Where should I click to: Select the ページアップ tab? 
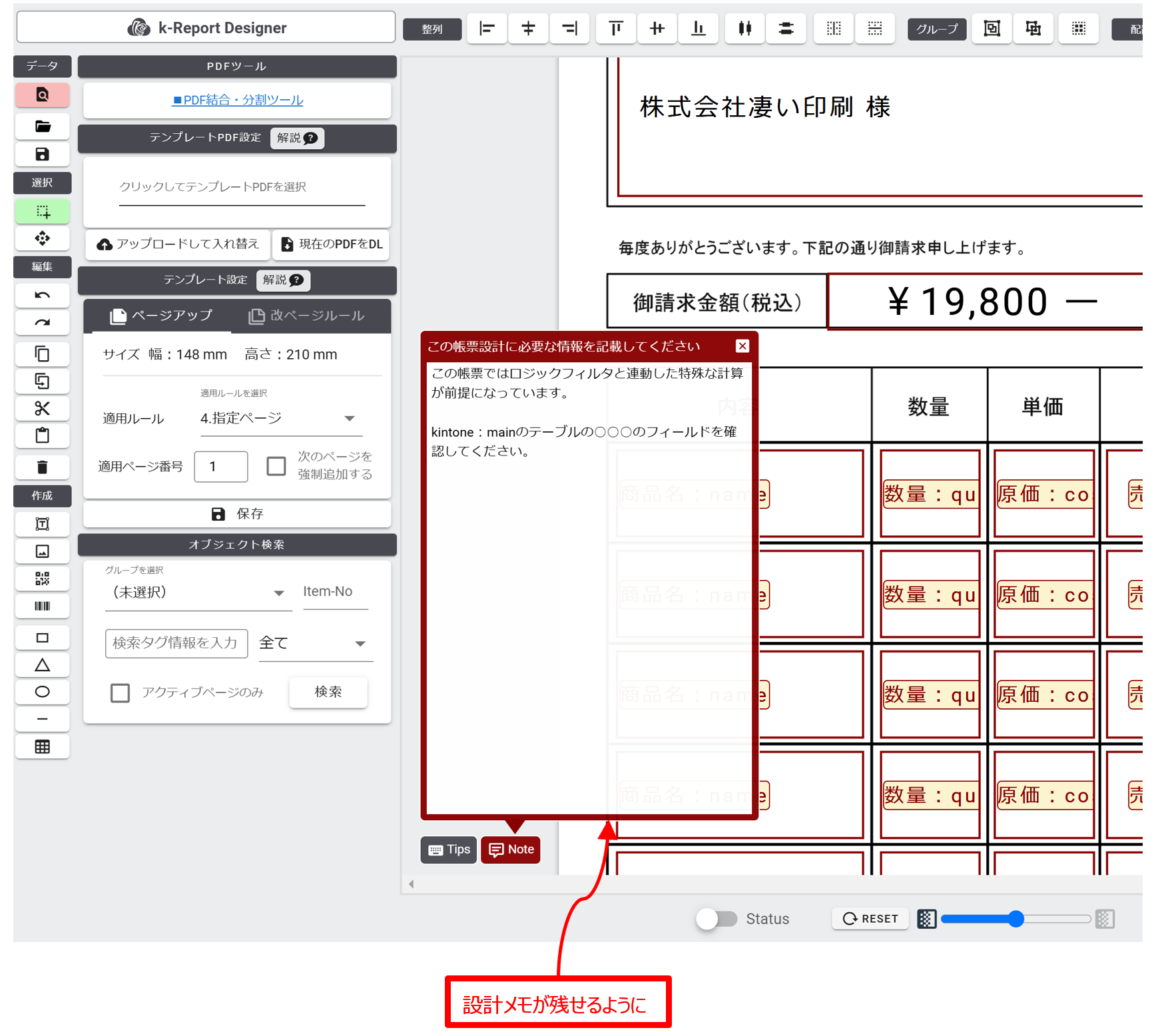pyautogui.click(x=160, y=316)
